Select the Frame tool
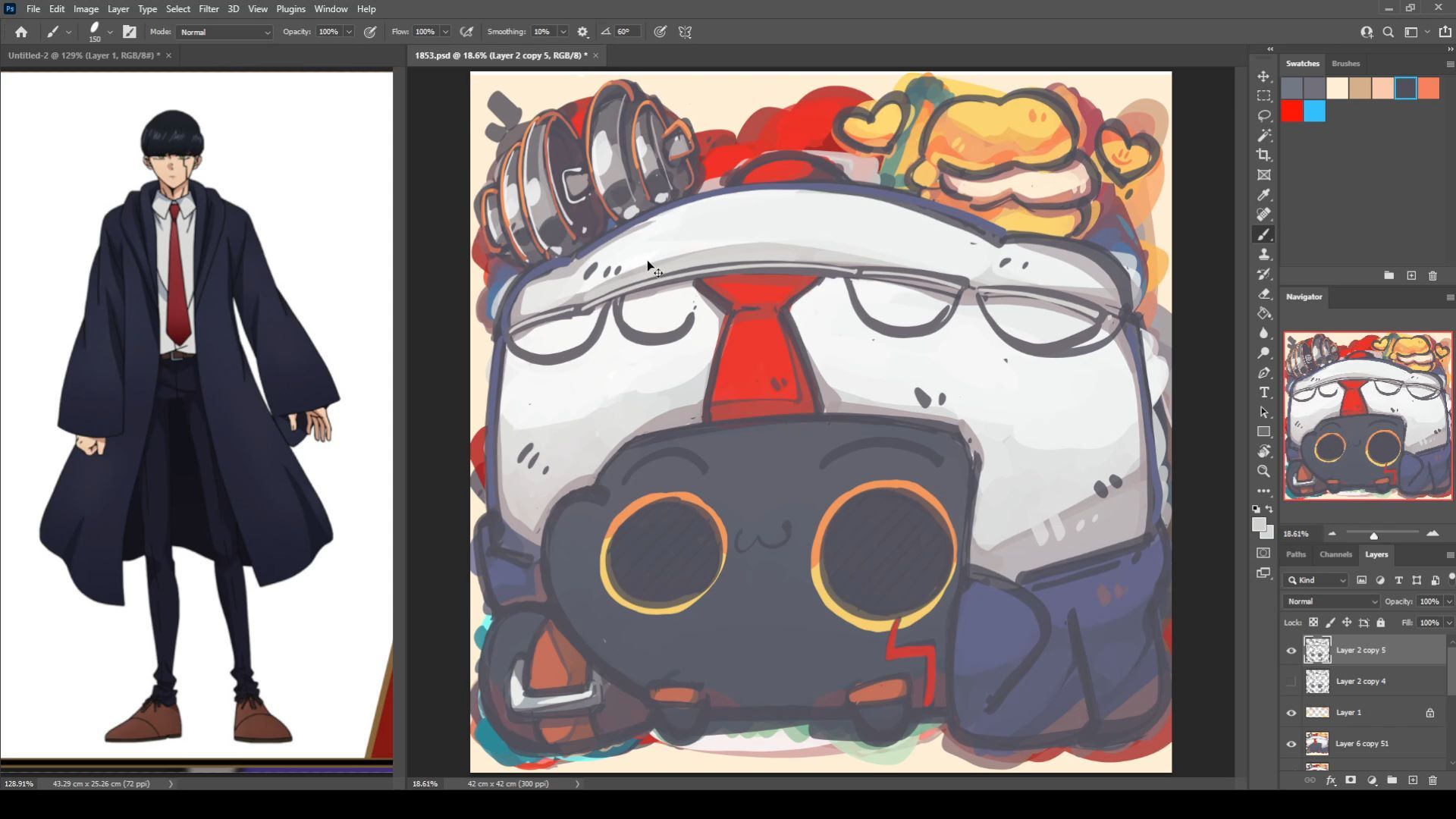Viewport: 1456px width, 819px height. click(x=1263, y=175)
